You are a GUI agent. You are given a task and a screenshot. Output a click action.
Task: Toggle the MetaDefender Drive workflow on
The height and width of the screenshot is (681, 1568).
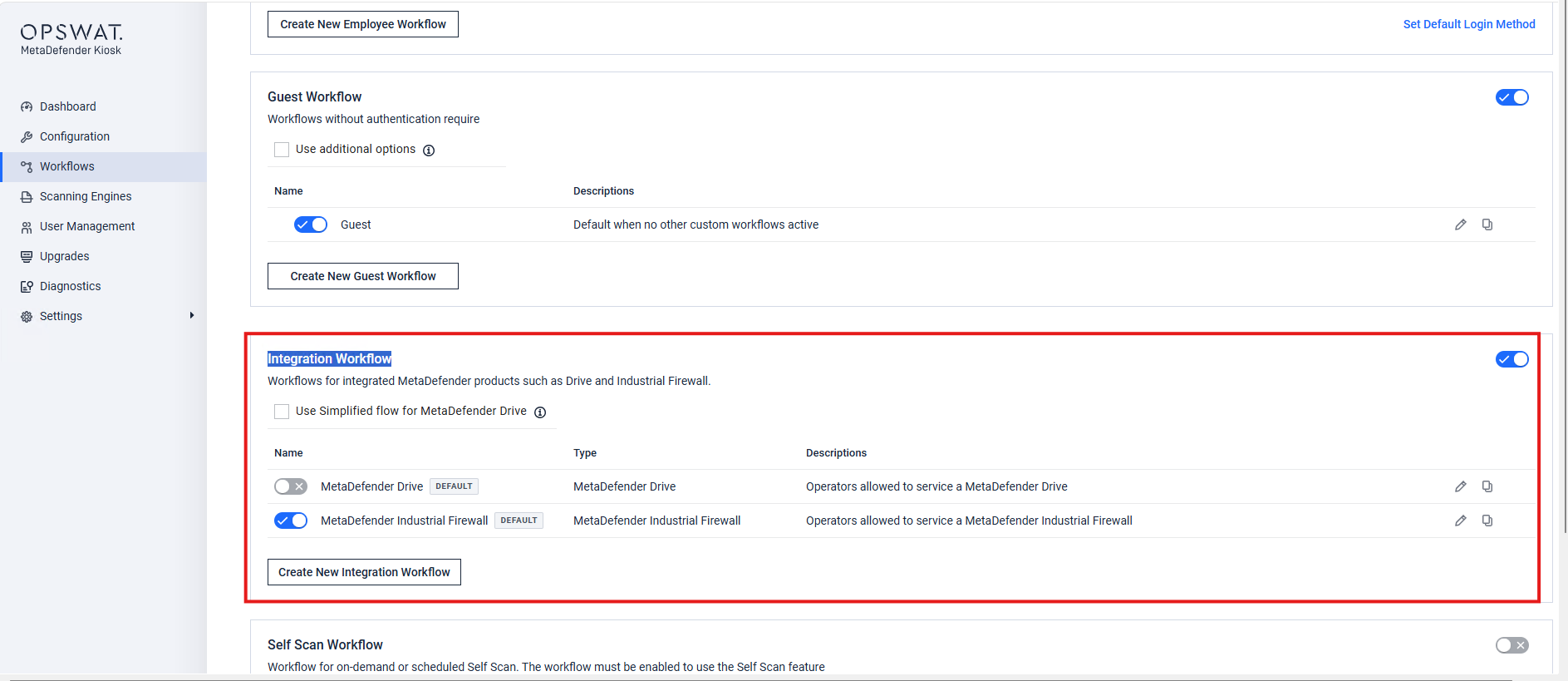pos(291,486)
